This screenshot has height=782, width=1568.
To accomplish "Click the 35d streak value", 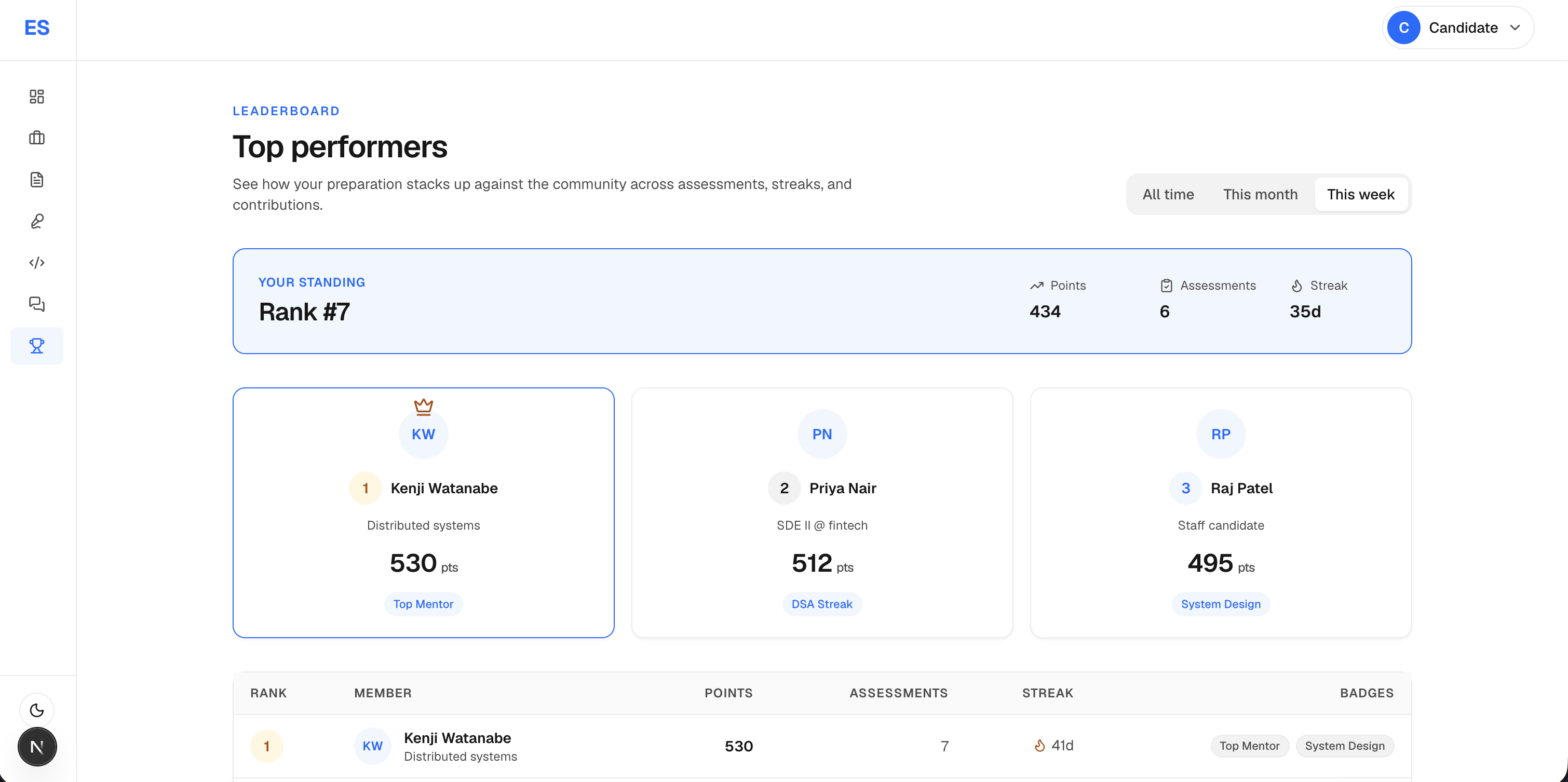I will click(x=1305, y=312).
